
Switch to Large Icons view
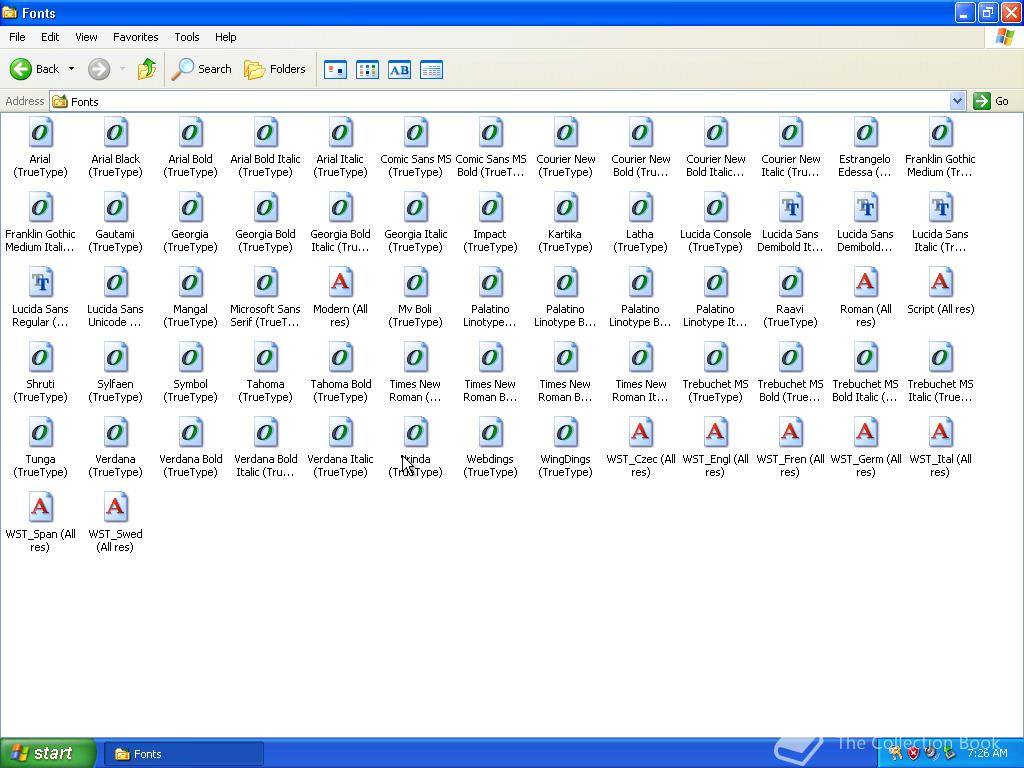[336, 69]
